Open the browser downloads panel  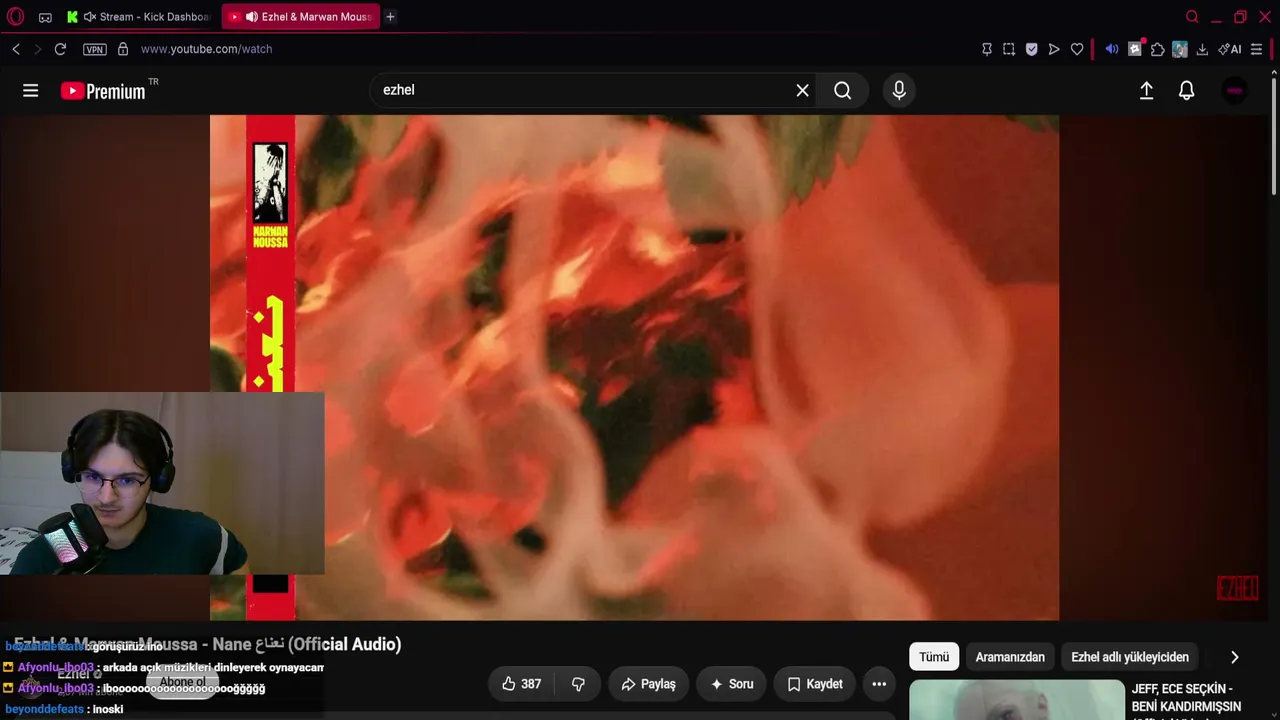pyautogui.click(x=1202, y=49)
